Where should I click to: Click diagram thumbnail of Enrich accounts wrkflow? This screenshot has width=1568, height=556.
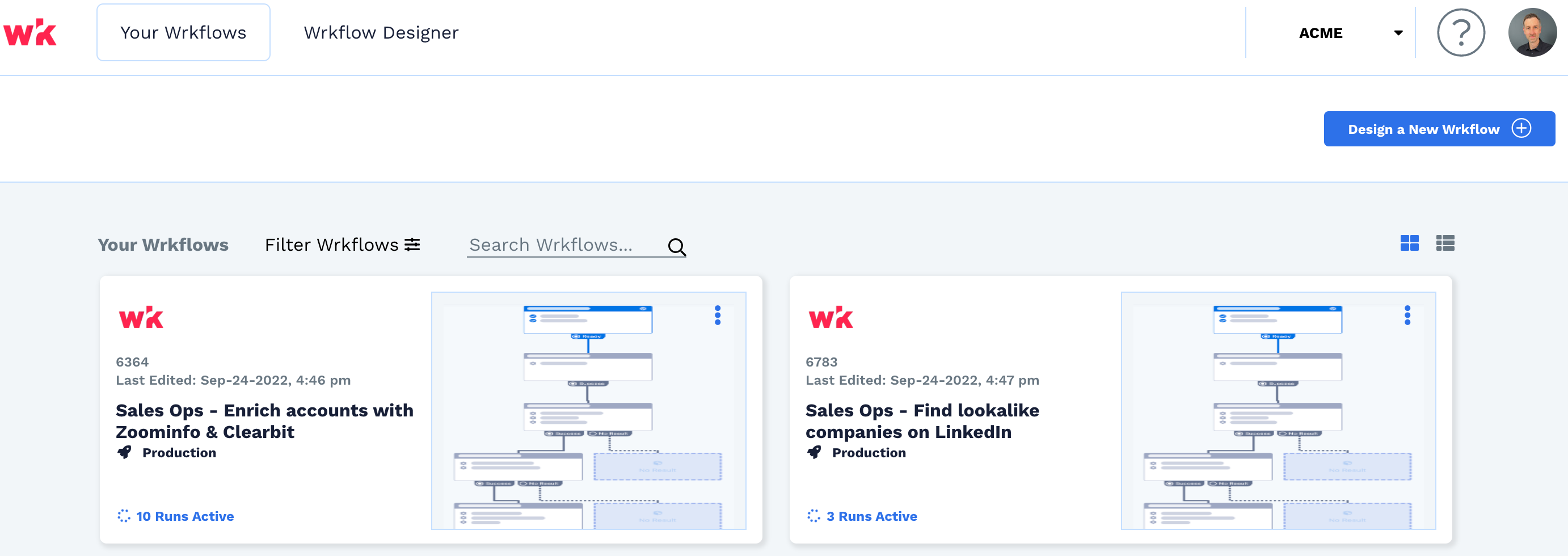[x=589, y=410]
